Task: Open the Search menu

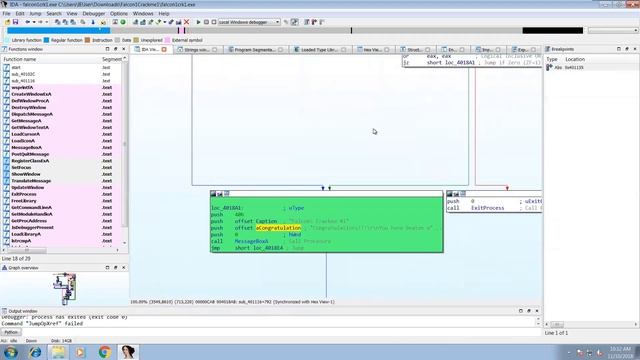Action: (54, 13)
